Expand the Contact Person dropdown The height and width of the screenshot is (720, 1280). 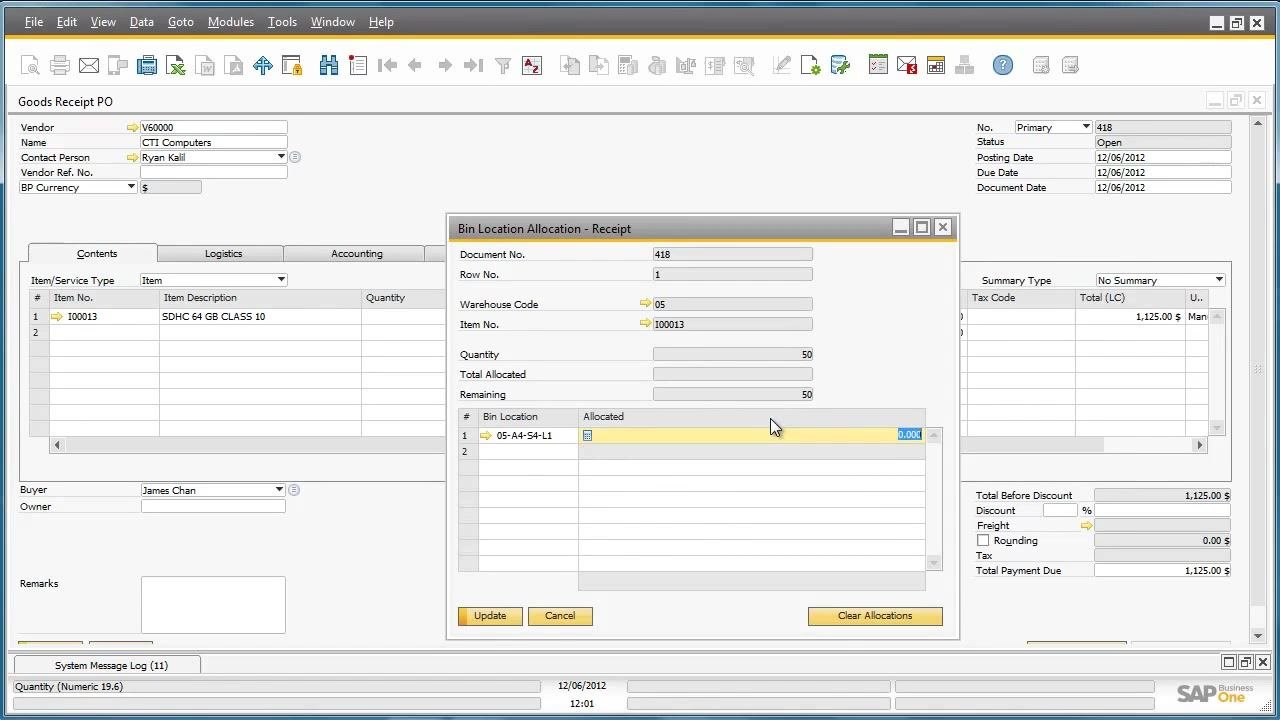point(281,157)
